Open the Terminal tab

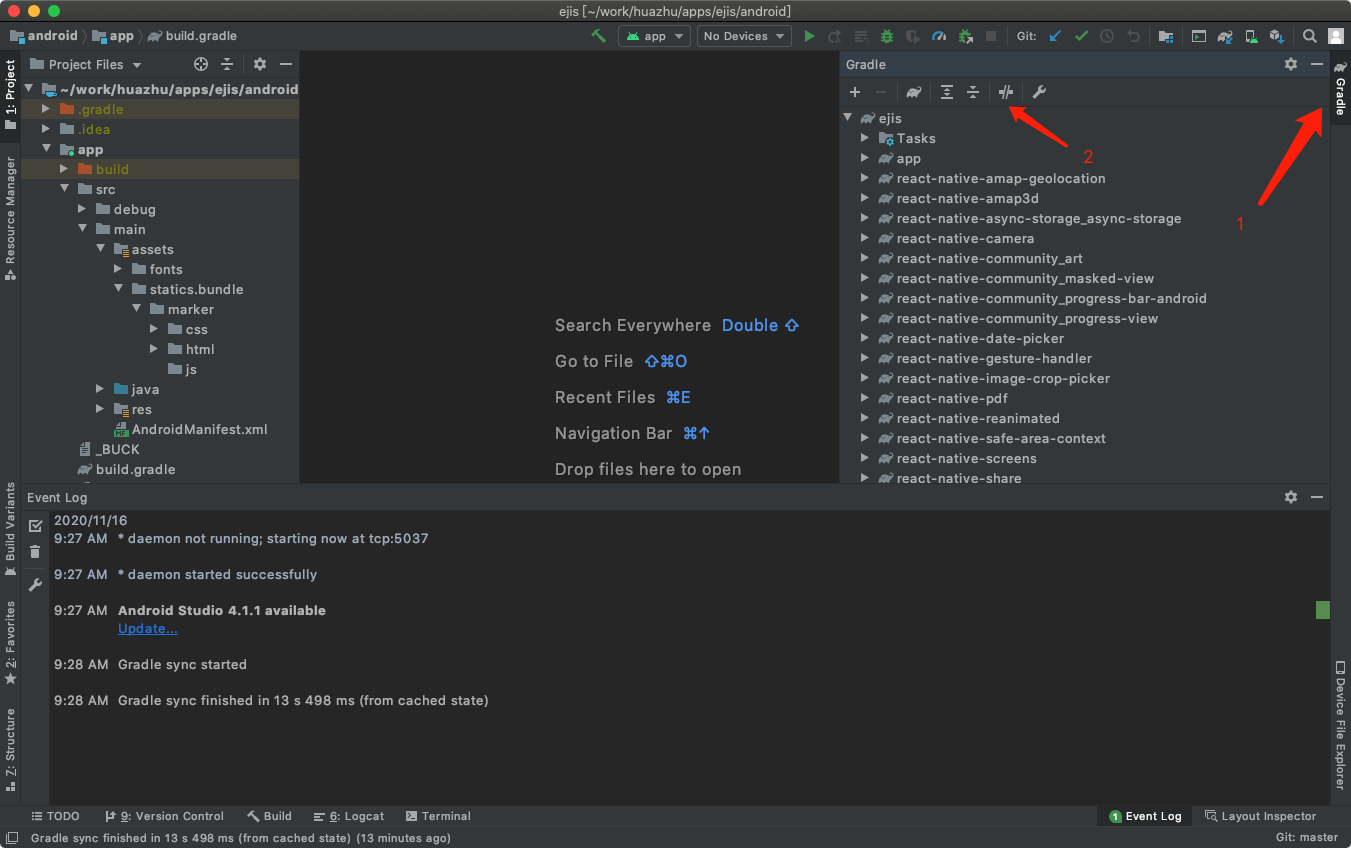coord(438,816)
